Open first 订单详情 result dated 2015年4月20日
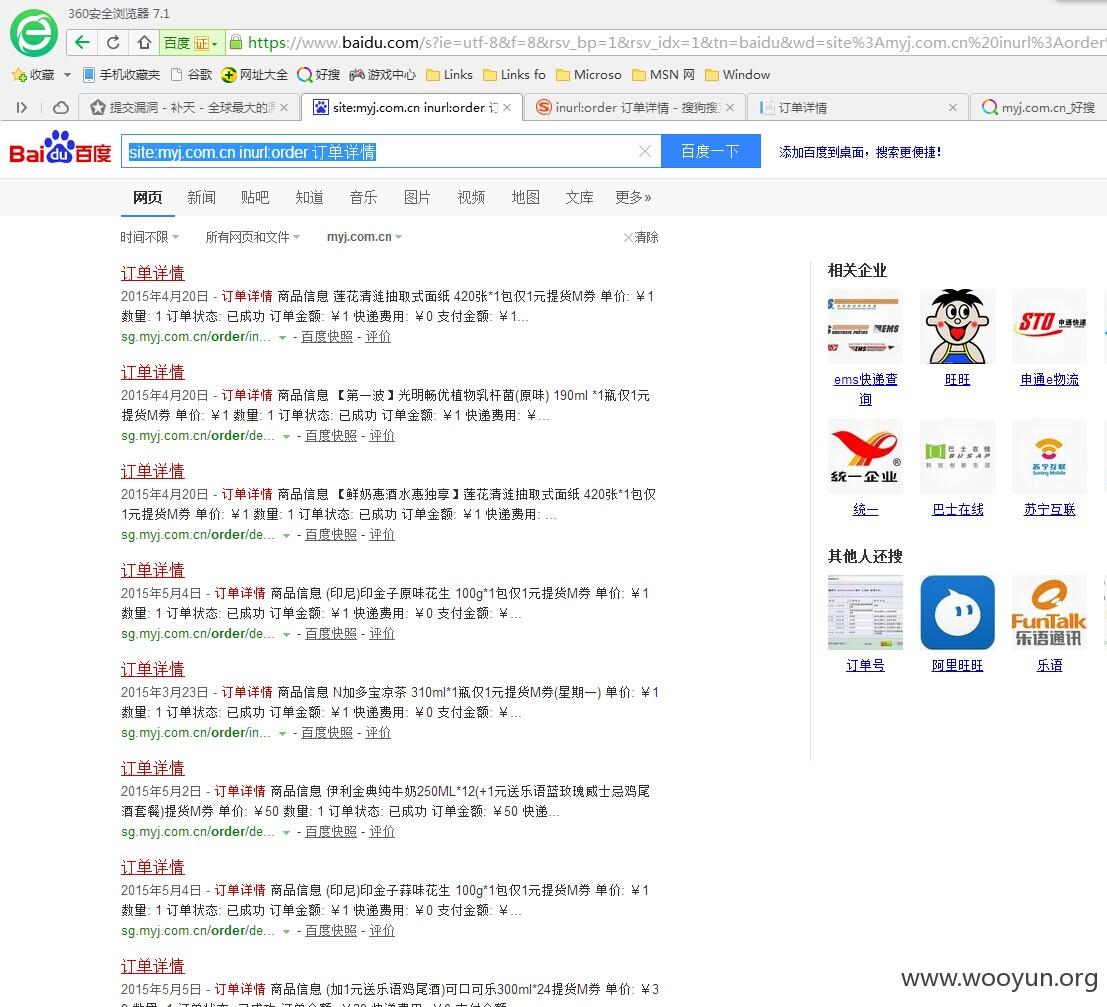The height and width of the screenshot is (1007, 1107). point(152,273)
